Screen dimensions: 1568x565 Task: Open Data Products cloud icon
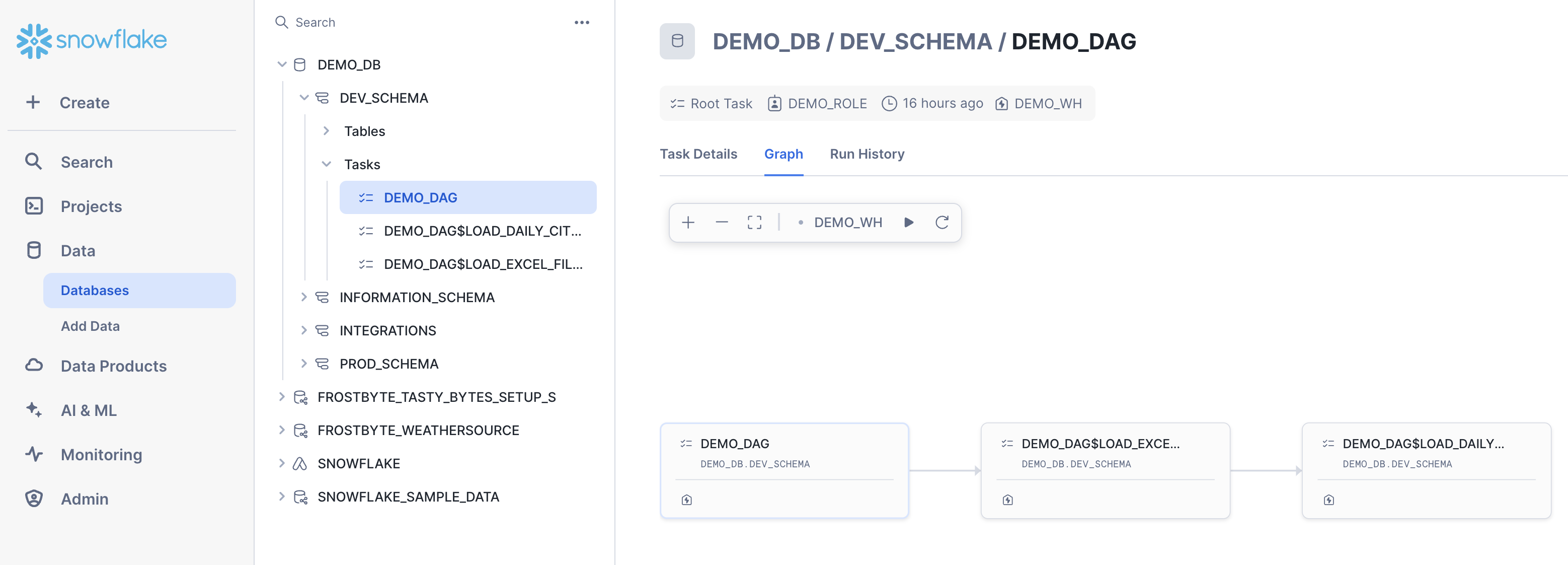coord(34,365)
